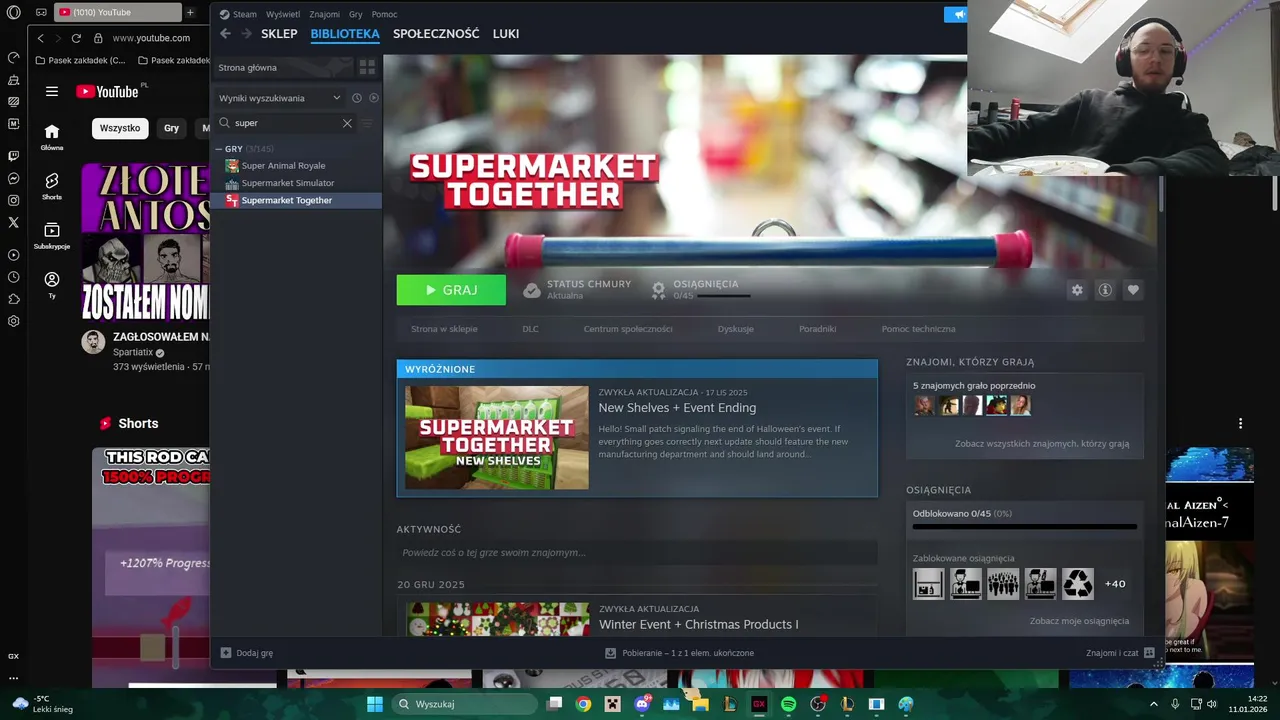Image resolution: width=1280 pixels, height=720 pixels.
Task: Switch to SKLEP tab
Action: tap(279, 33)
